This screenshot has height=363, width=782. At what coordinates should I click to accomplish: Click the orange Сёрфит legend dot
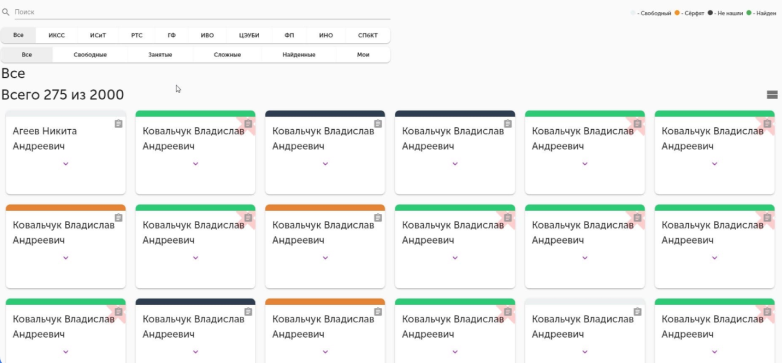point(677,13)
